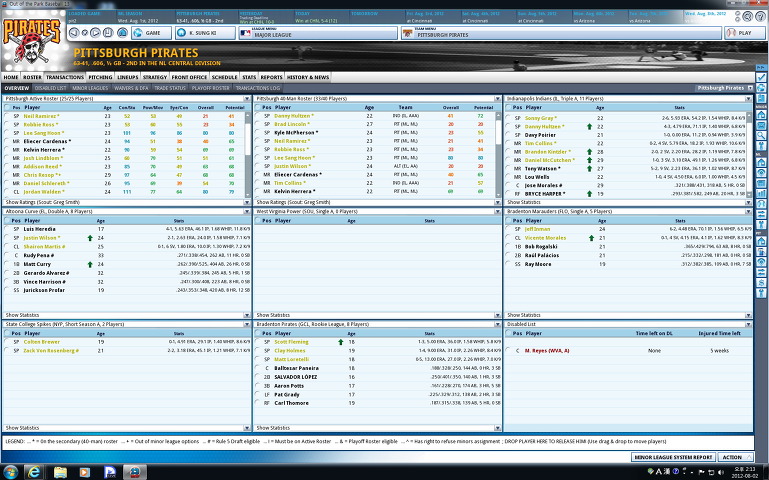
Task: Open the media player icon in the taskbar
Action: (85, 472)
